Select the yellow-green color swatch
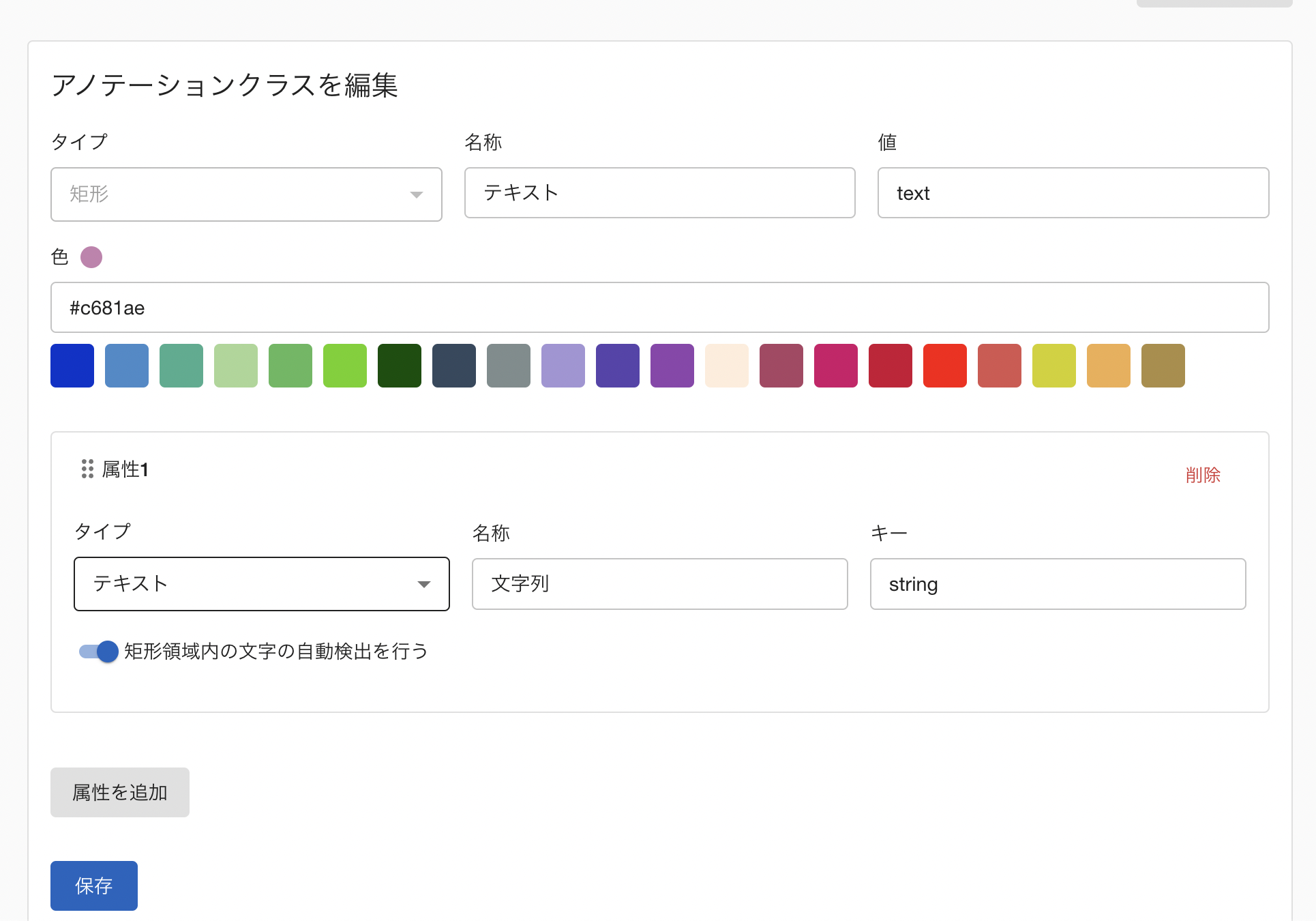The image size is (1316, 921). pyautogui.click(x=1054, y=366)
